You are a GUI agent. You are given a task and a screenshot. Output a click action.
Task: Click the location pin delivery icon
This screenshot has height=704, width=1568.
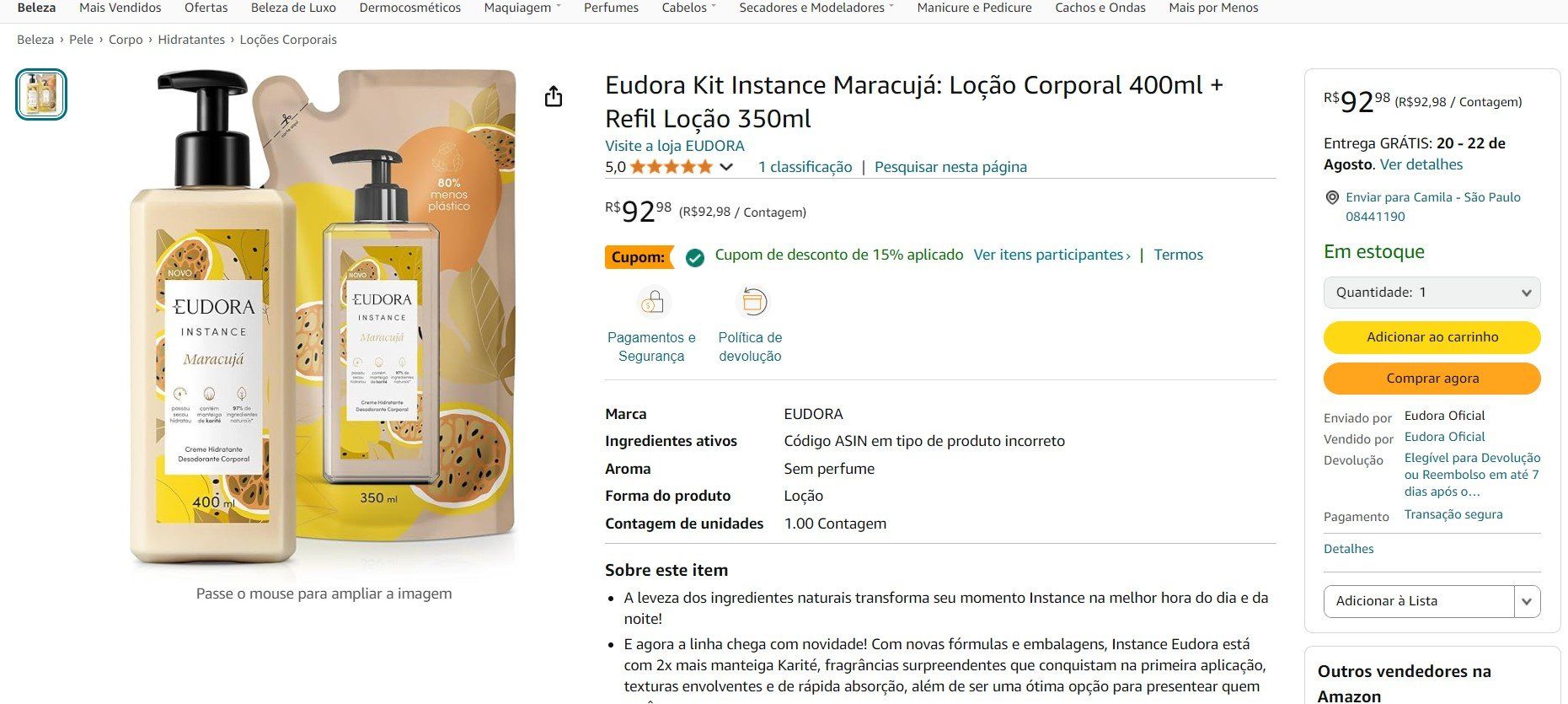[x=1332, y=197]
